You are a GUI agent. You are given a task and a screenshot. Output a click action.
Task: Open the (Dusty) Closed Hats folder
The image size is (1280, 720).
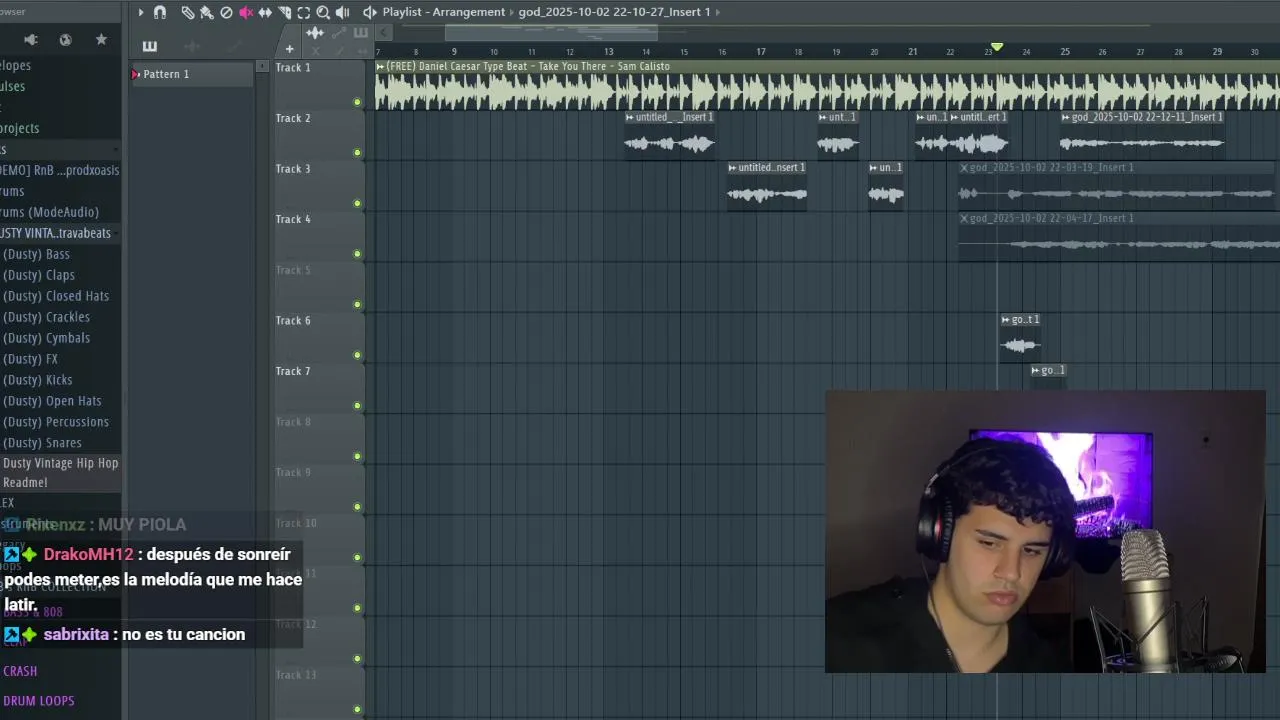56,296
